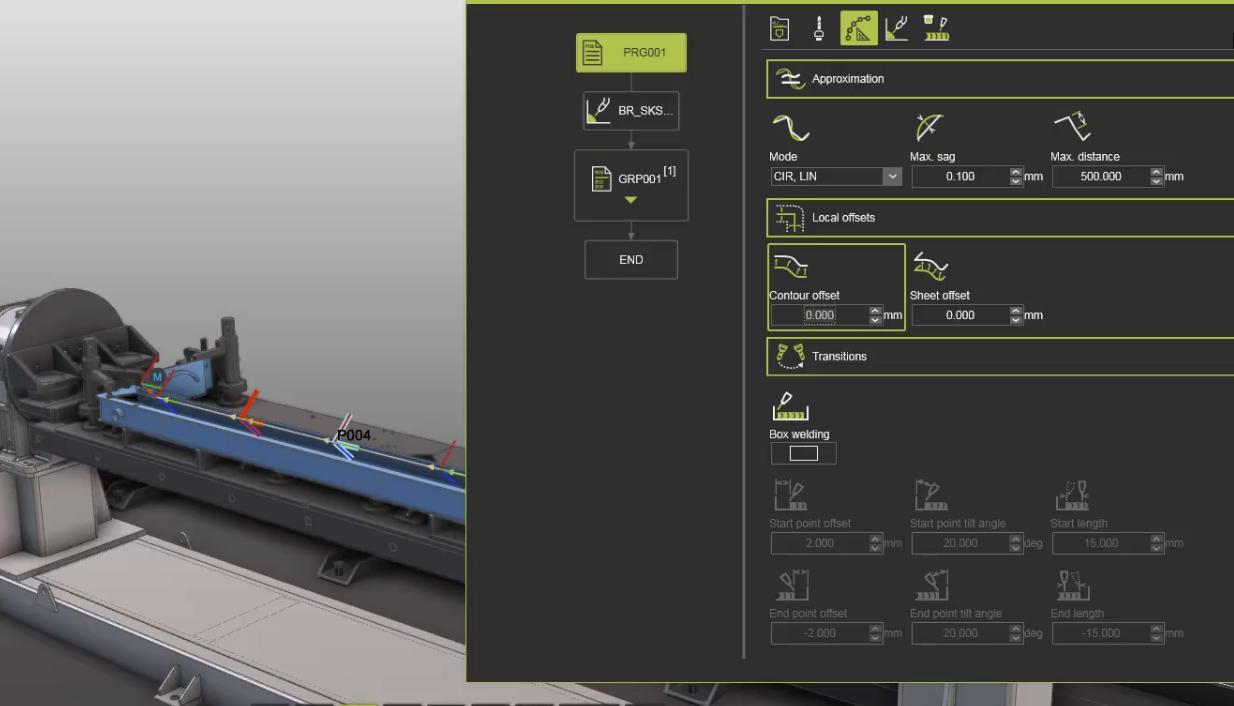Collapse the Local offsets section header
Image resolution: width=1234 pixels, height=706 pixels.
click(1000, 218)
